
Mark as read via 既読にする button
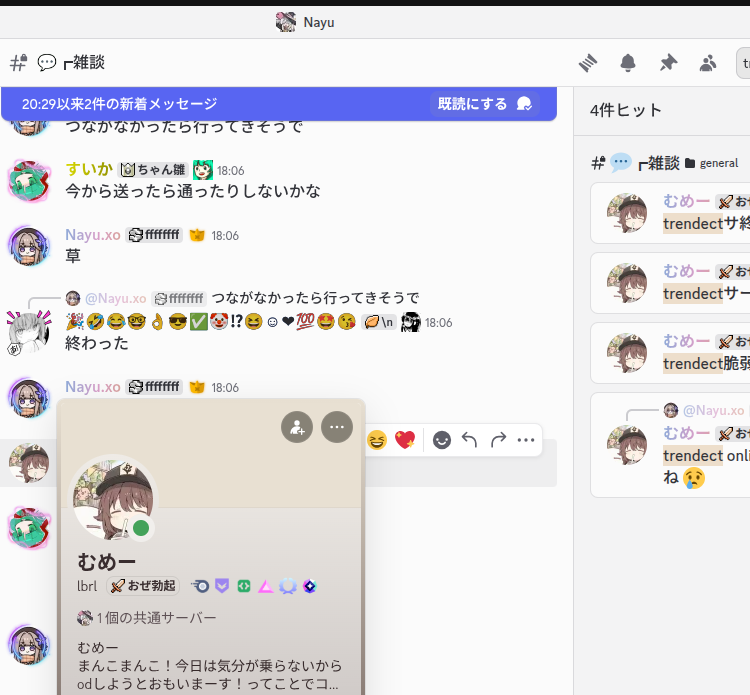click(x=485, y=104)
